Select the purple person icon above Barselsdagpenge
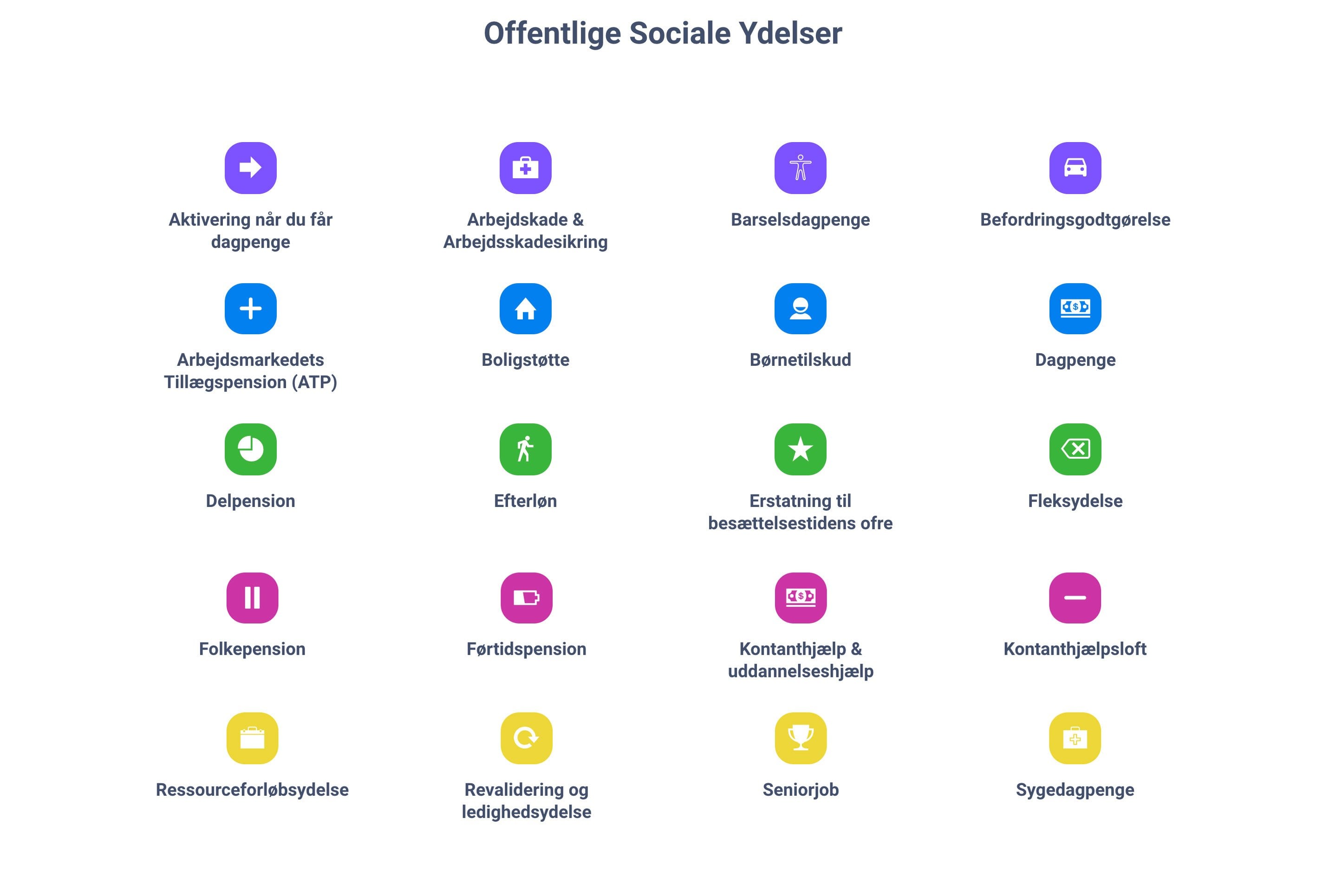Screen dimensions: 1329x896 (800, 168)
